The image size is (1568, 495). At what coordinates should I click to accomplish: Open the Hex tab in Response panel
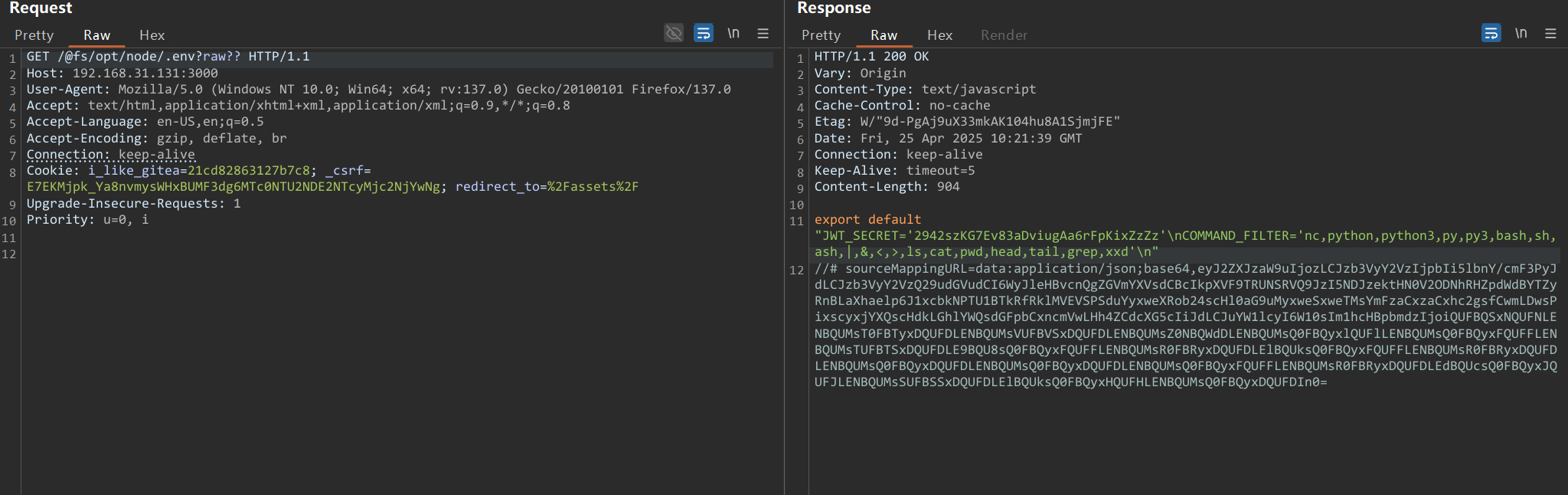pos(939,35)
